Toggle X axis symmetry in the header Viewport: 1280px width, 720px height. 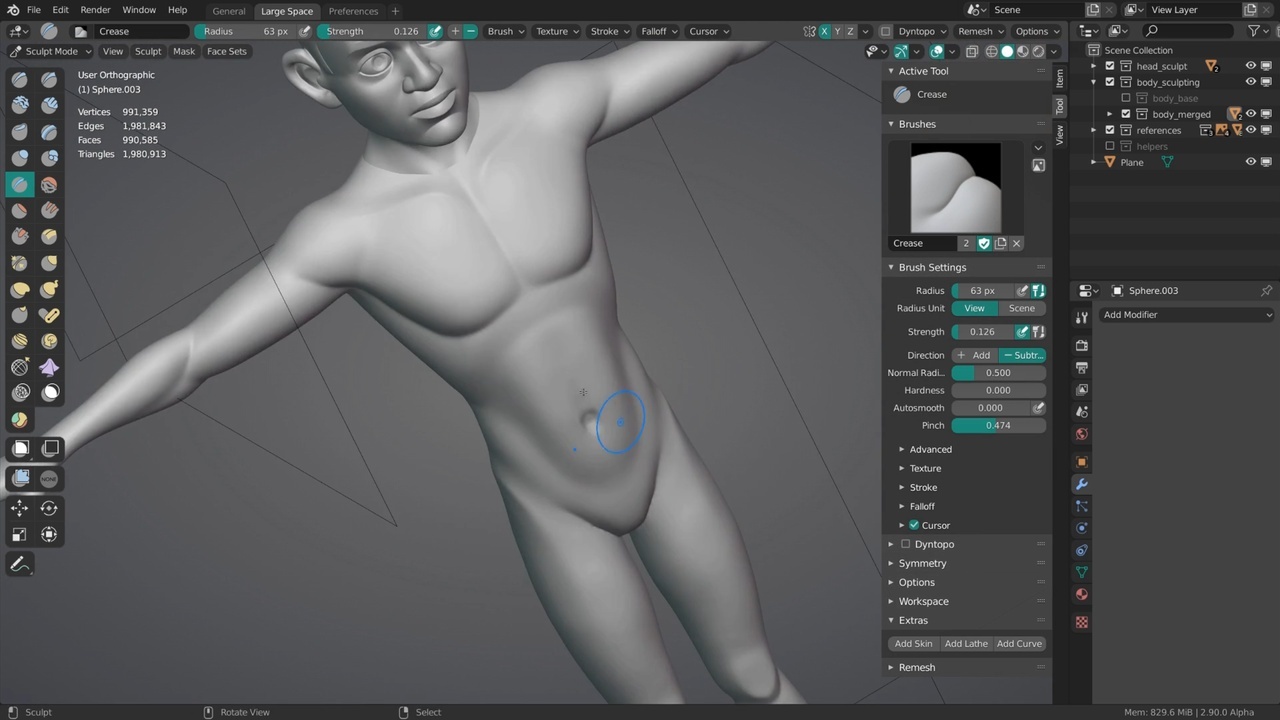coord(824,31)
